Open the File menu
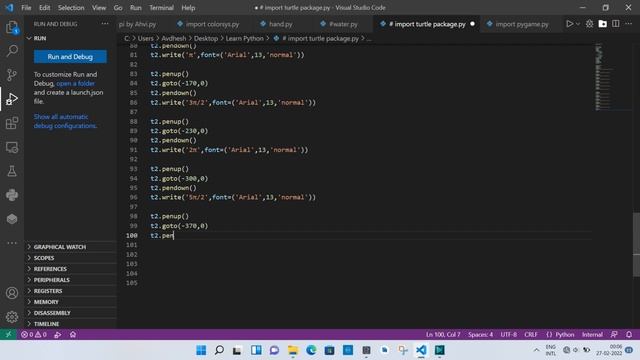The width and height of the screenshot is (640, 360). click(x=26, y=8)
